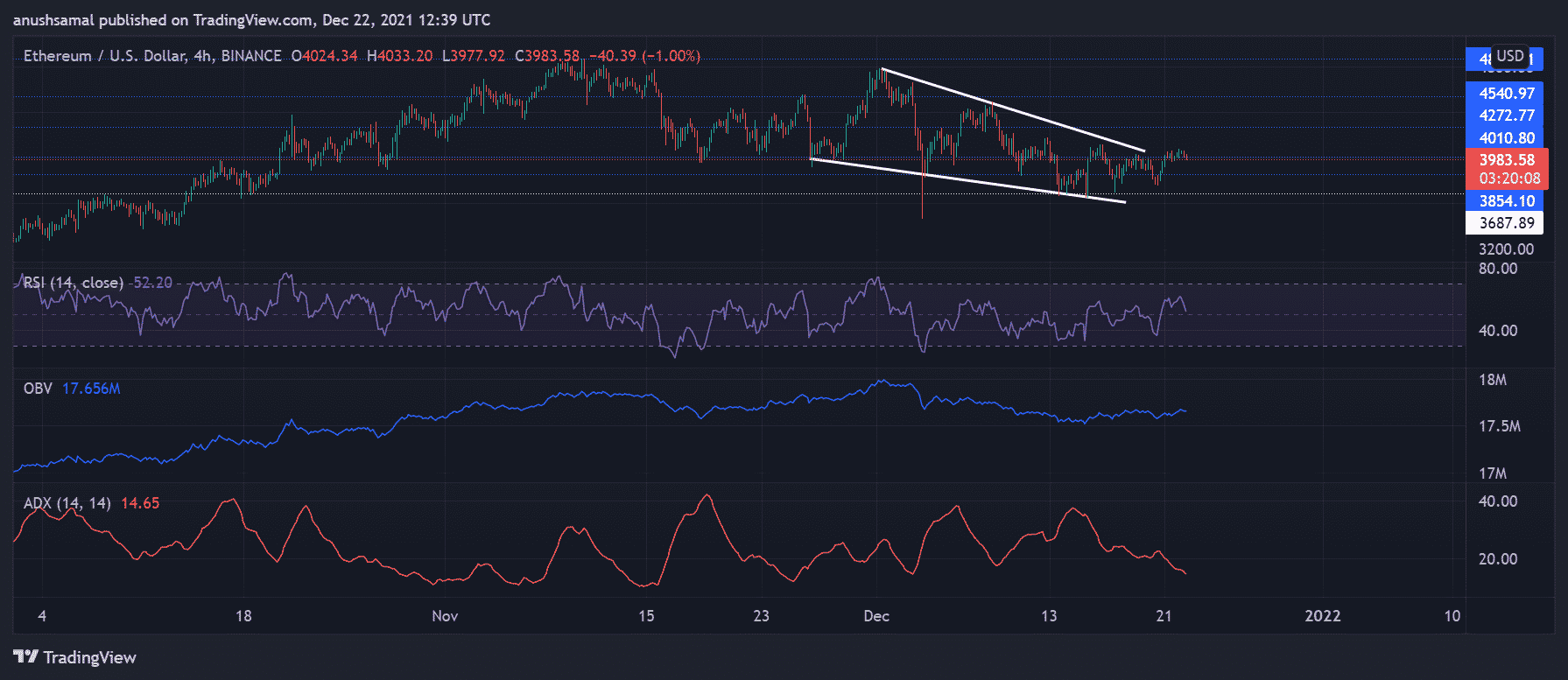Image resolution: width=1568 pixels, height=680 pixels.
Task: Click the Nov label on time axis
Action: [x=445, y=616]
